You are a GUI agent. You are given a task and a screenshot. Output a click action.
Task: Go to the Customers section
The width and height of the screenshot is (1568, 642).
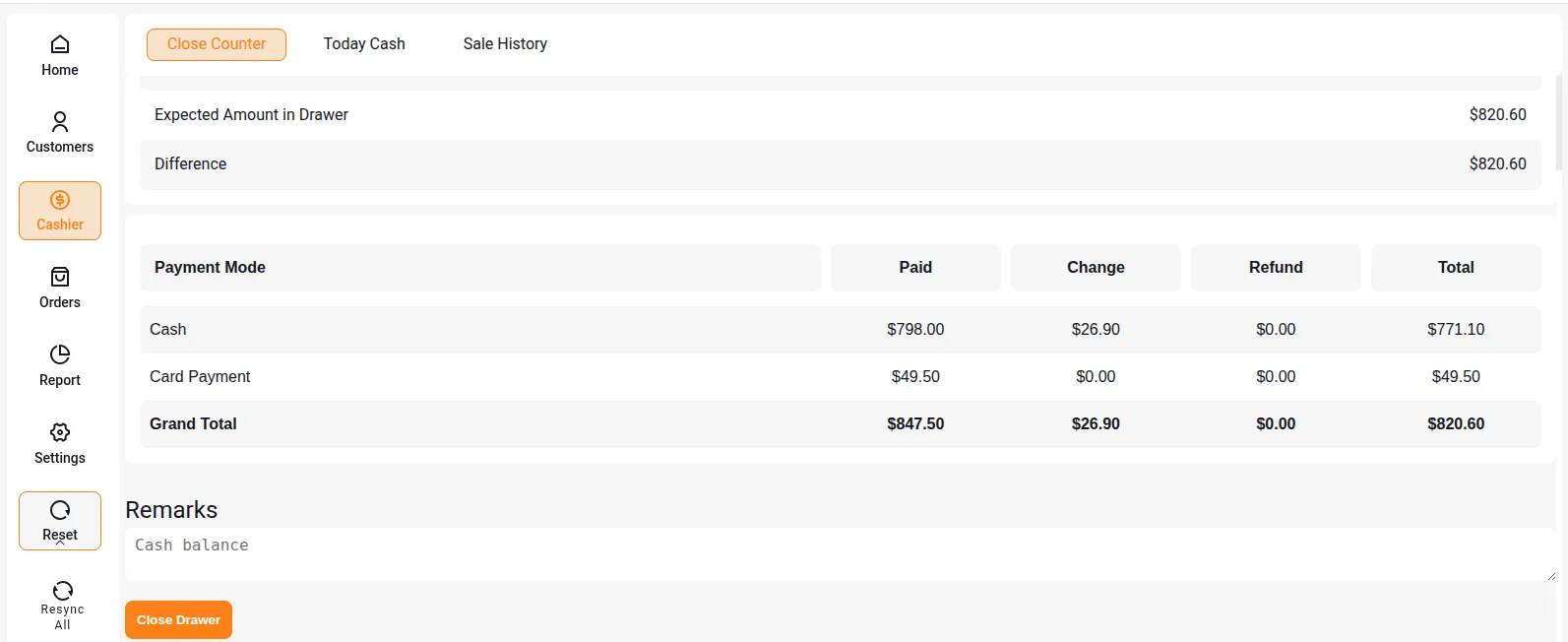point(60,133)
